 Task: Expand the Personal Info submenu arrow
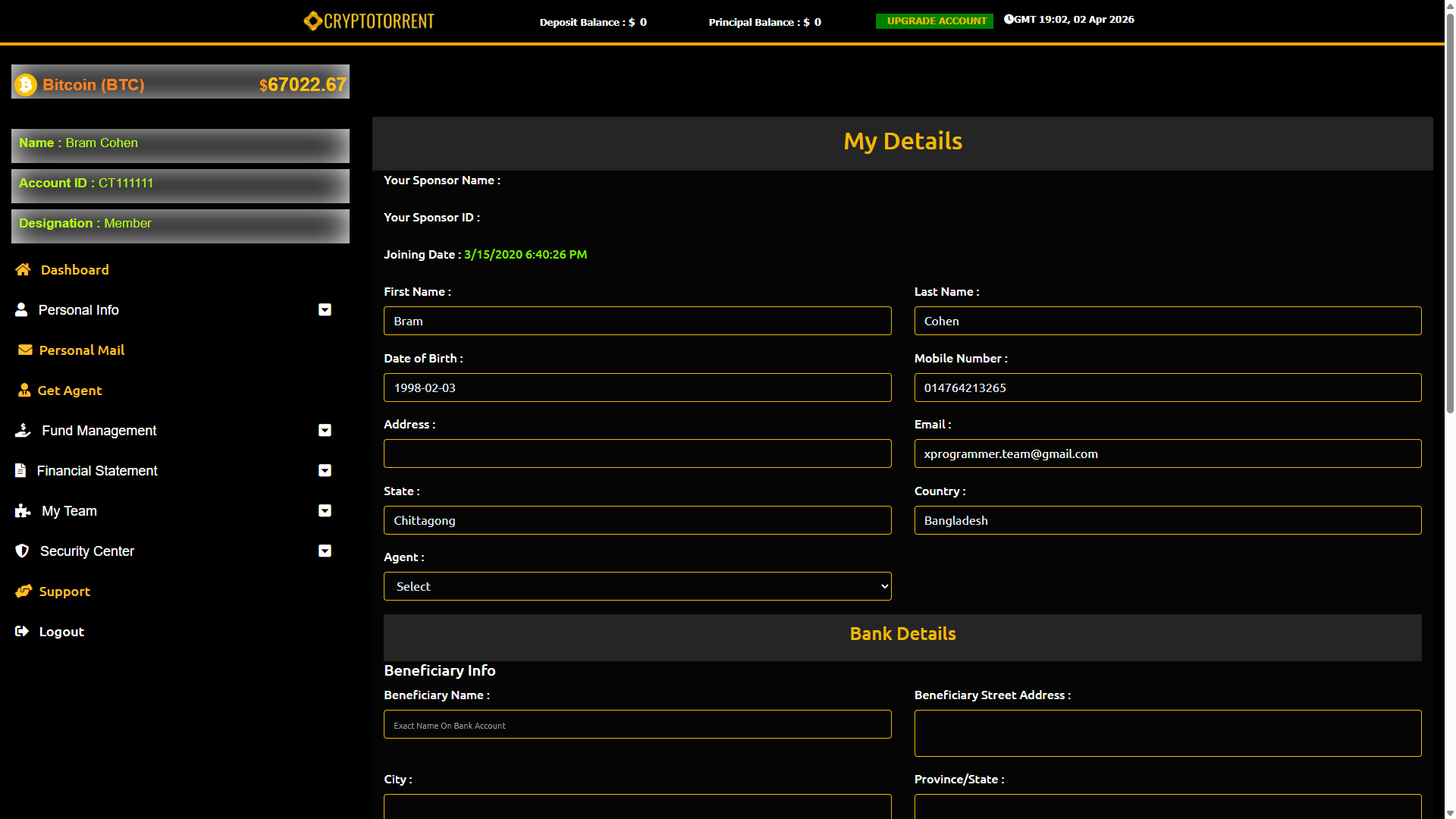(x=325, y=310)
